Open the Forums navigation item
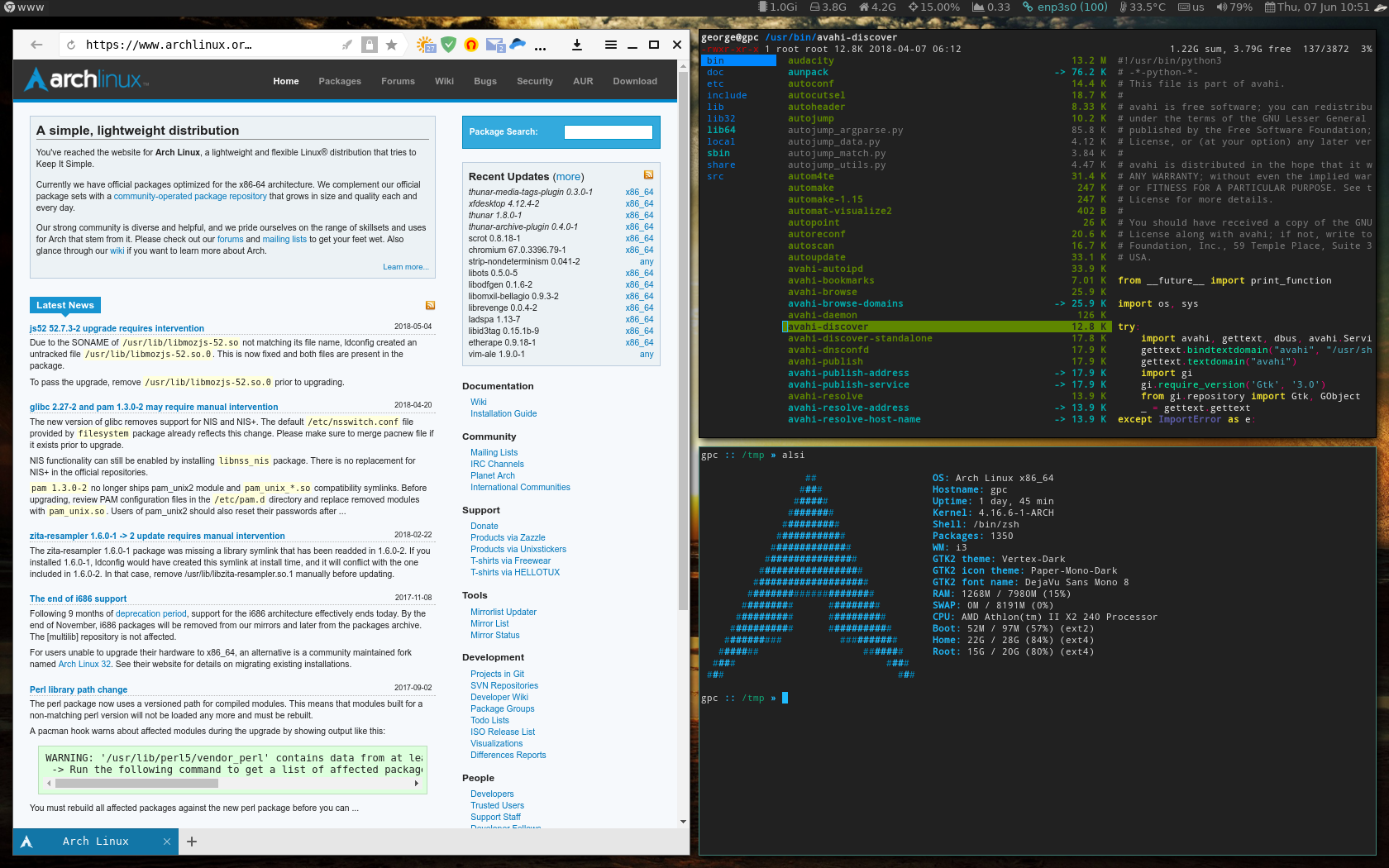The height and width of the screenshot is (868, 1389). click(x=398, y=81)
